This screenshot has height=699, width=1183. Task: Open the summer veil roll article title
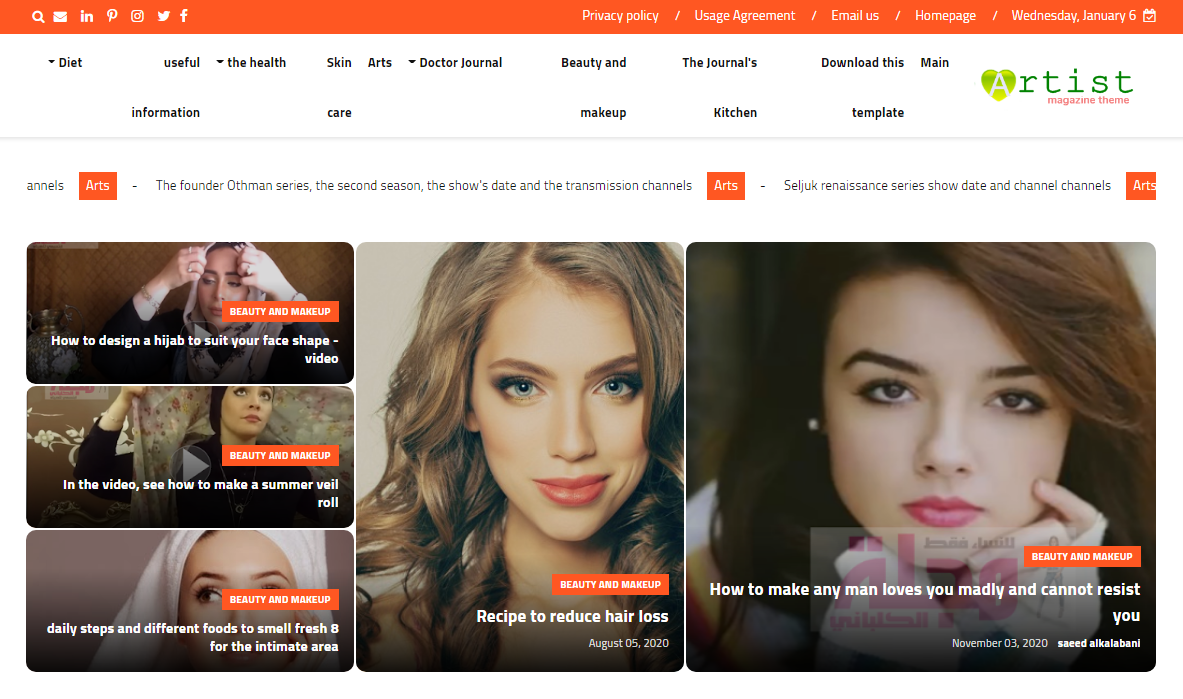coord(201,494)
